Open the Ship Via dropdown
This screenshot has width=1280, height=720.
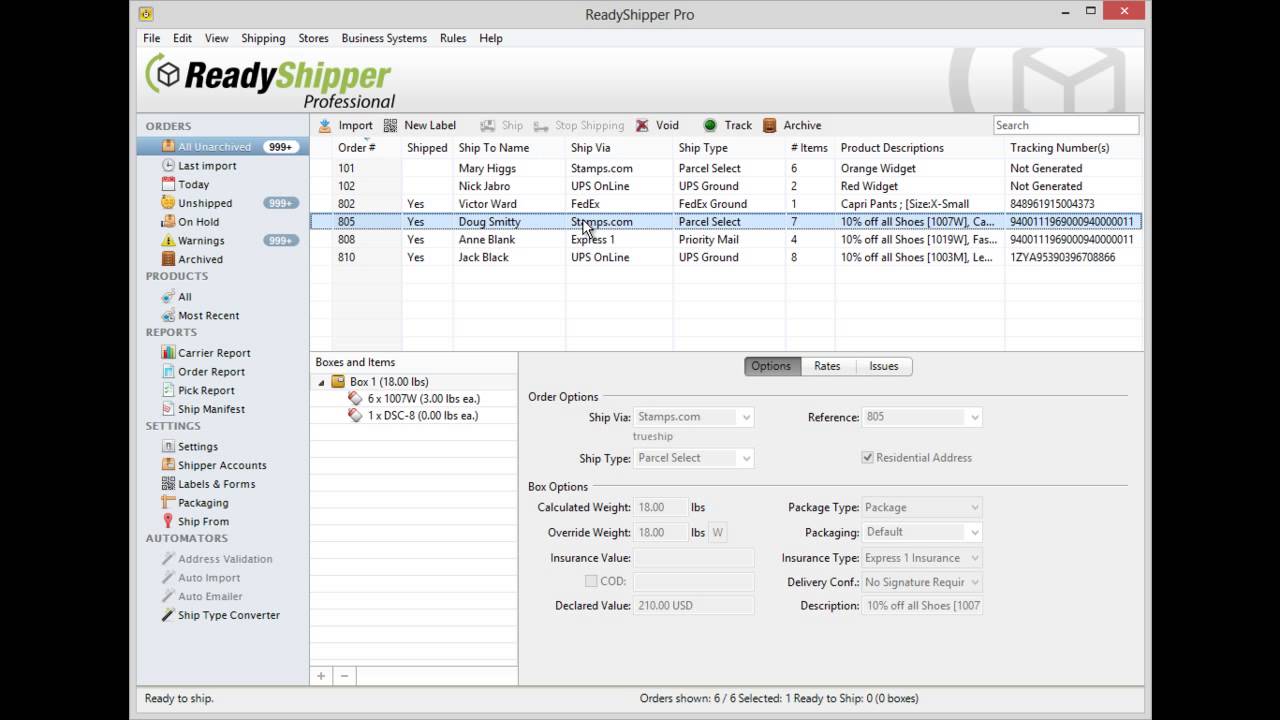(x=745, y=417)
